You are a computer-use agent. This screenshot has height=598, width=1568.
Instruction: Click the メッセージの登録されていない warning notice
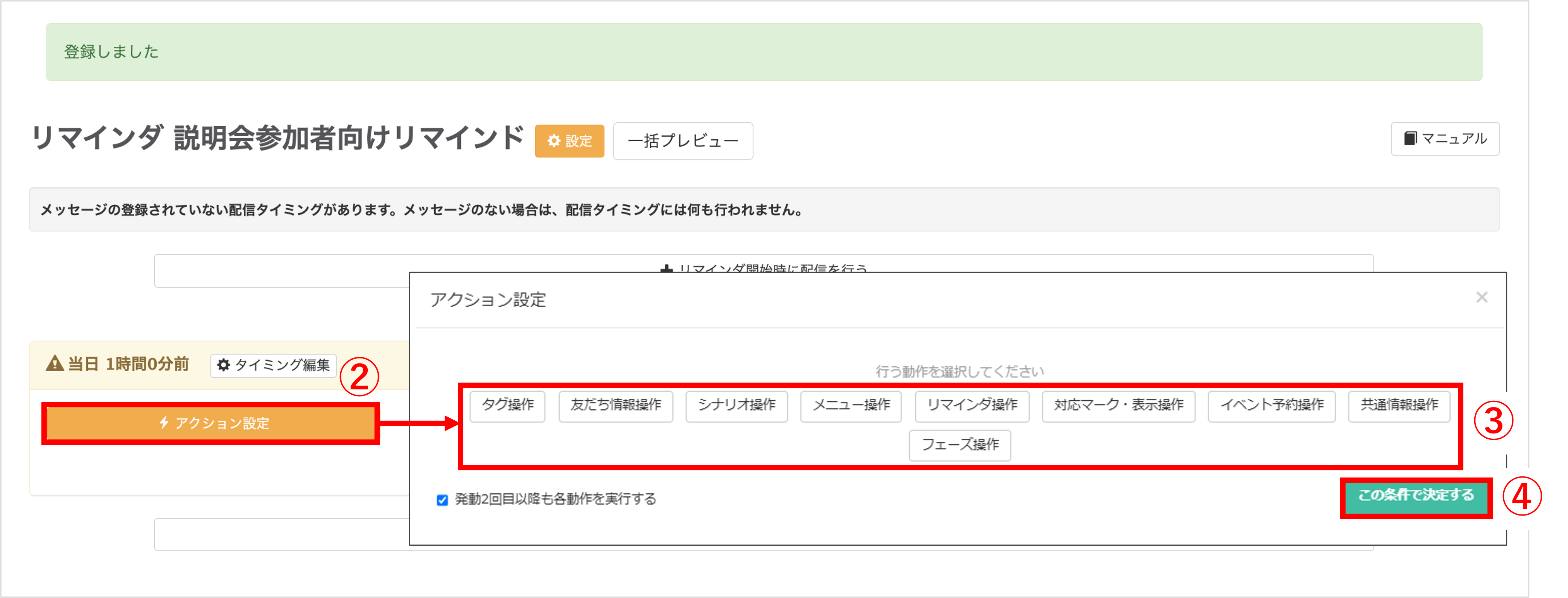point(764,209)
